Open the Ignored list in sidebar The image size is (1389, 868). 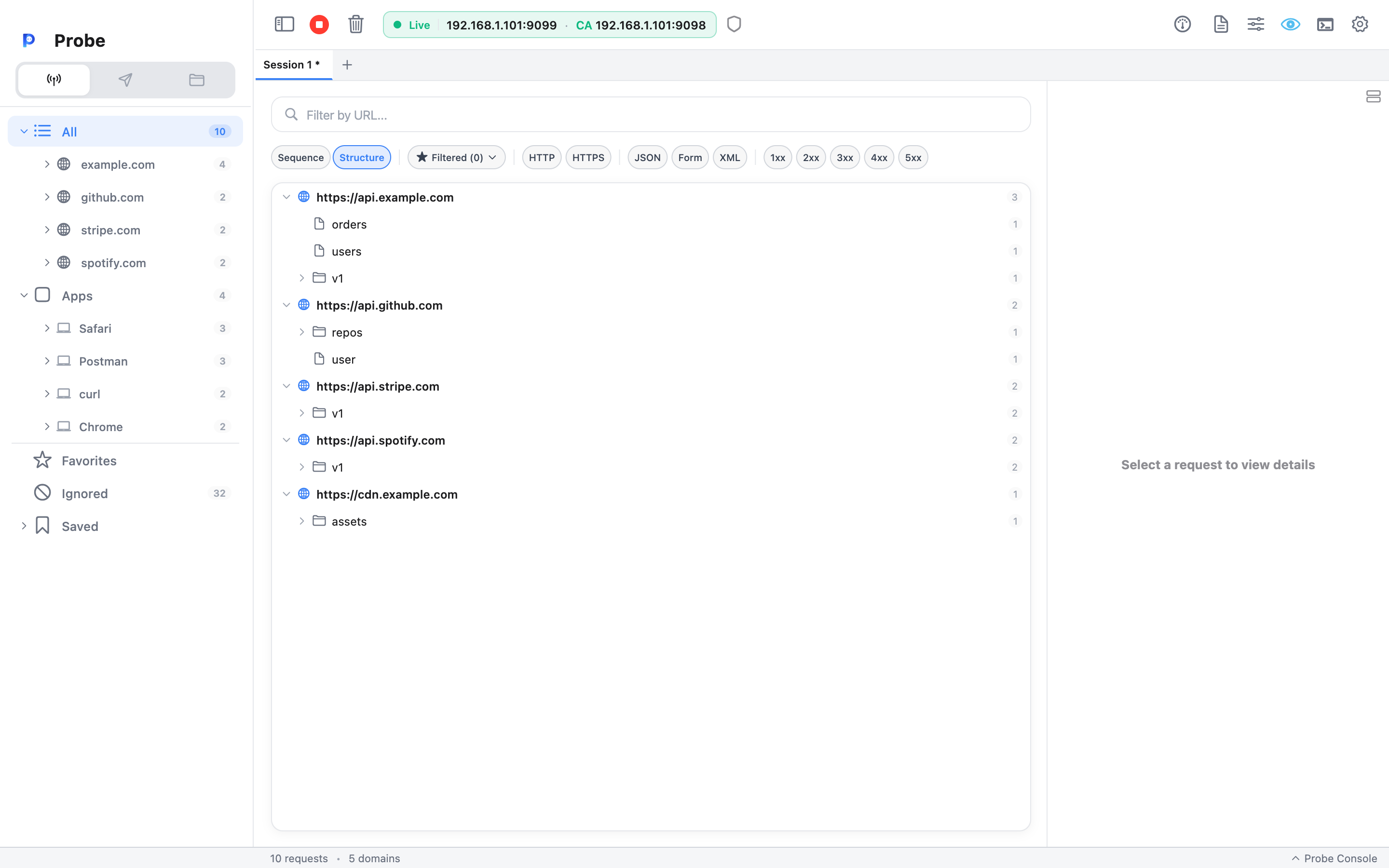click(125, 493)
